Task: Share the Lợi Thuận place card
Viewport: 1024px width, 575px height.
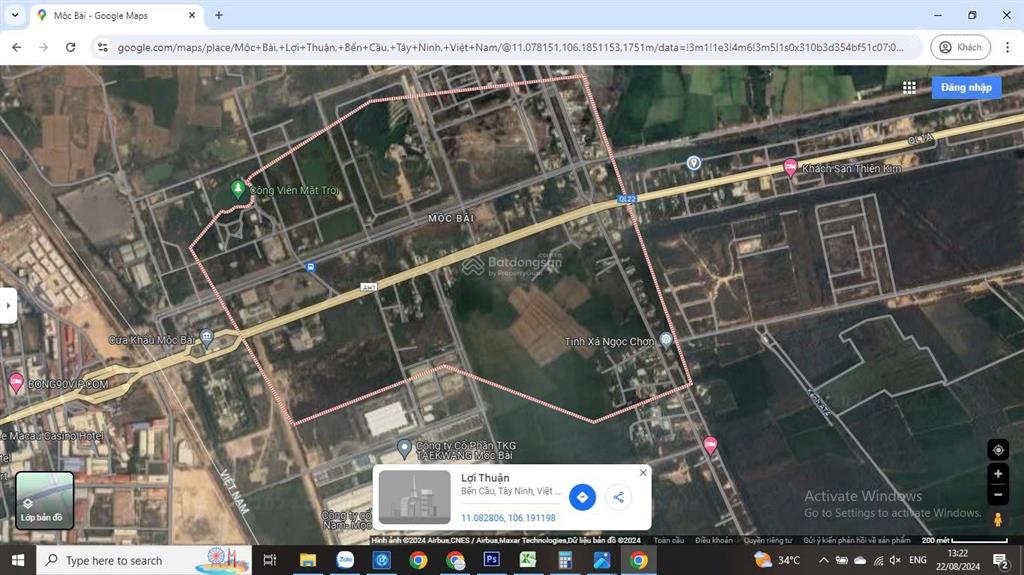Action: pos(618,497)
